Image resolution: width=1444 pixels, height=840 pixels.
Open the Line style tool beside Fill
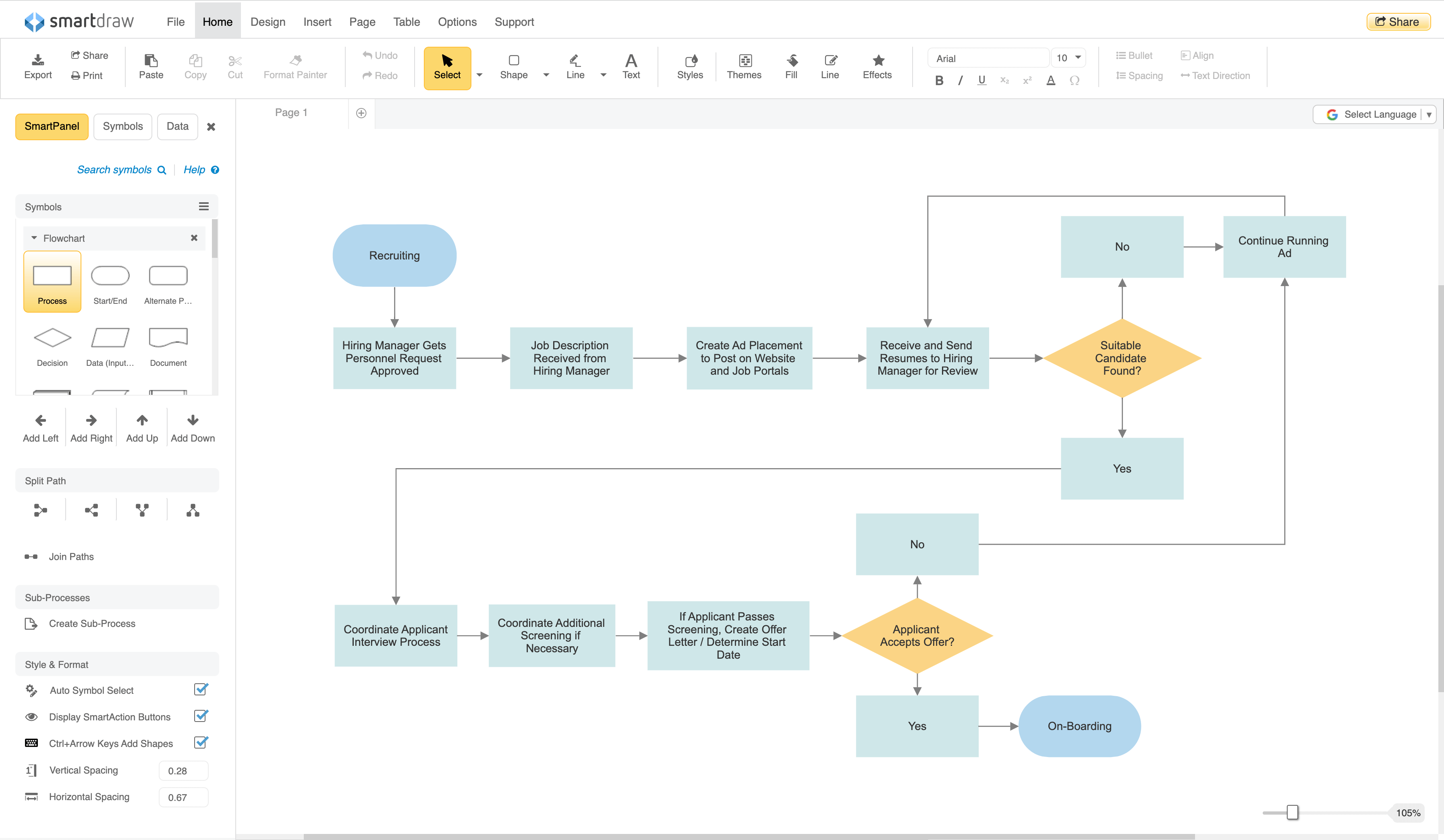click(x=830, y=66)
